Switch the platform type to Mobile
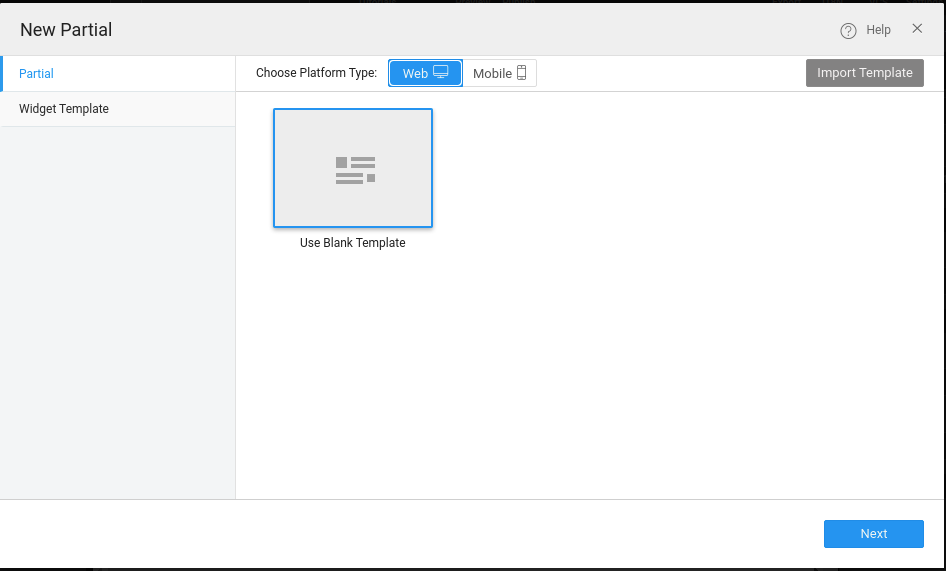946x571 pixels. point(499,73)
